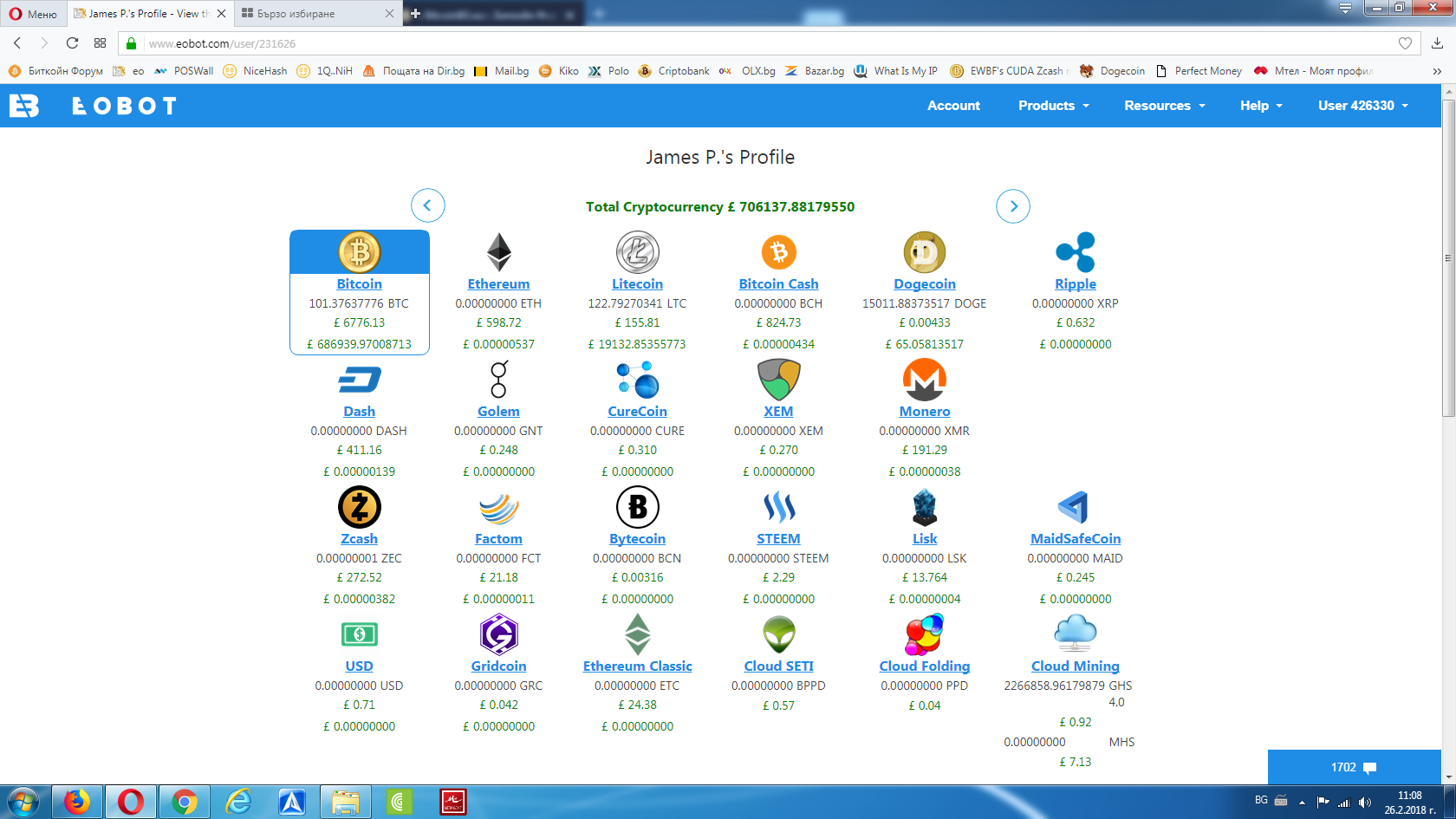Click the Eobot logo in header
This screenshot has height=819, width=1456.
point(94,106)
